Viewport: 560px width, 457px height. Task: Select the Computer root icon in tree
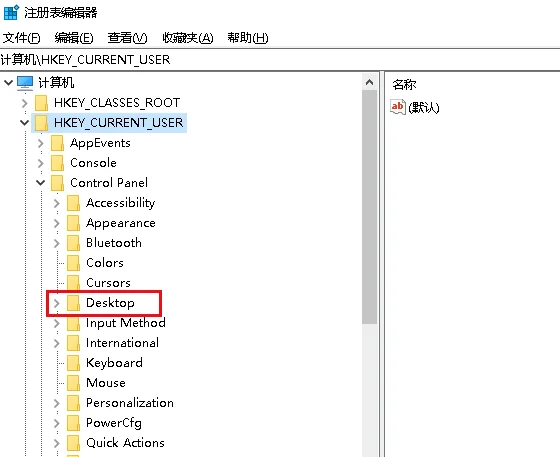[25, 83]
